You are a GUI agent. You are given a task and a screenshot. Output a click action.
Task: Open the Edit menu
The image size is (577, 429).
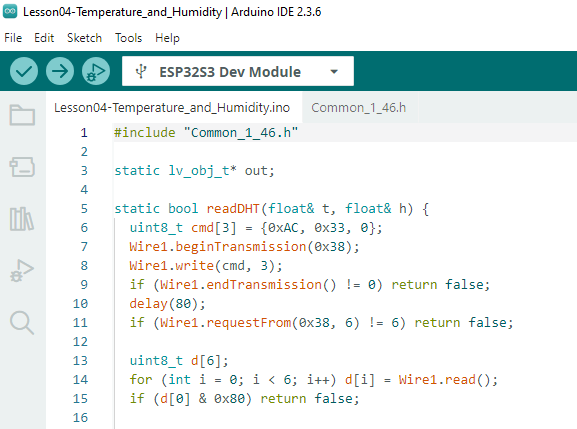click(44, 38)
